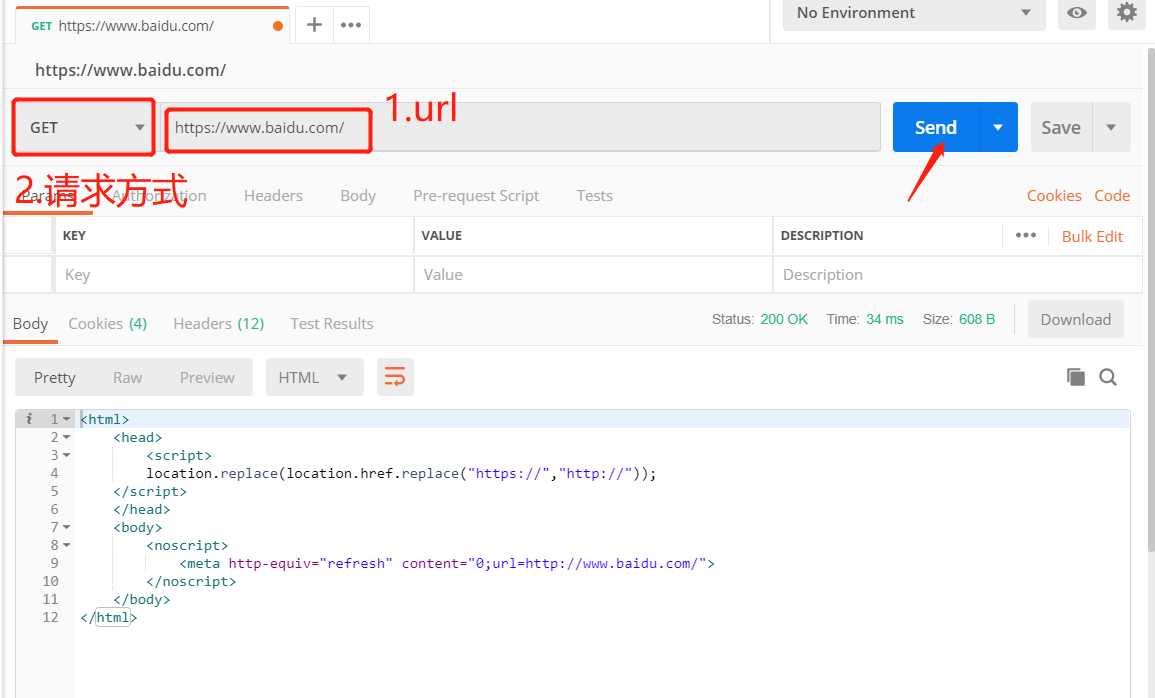Collapse the html tag fold on line 1
This screenshot has width=1155, height=698.
tap(67, 420)
